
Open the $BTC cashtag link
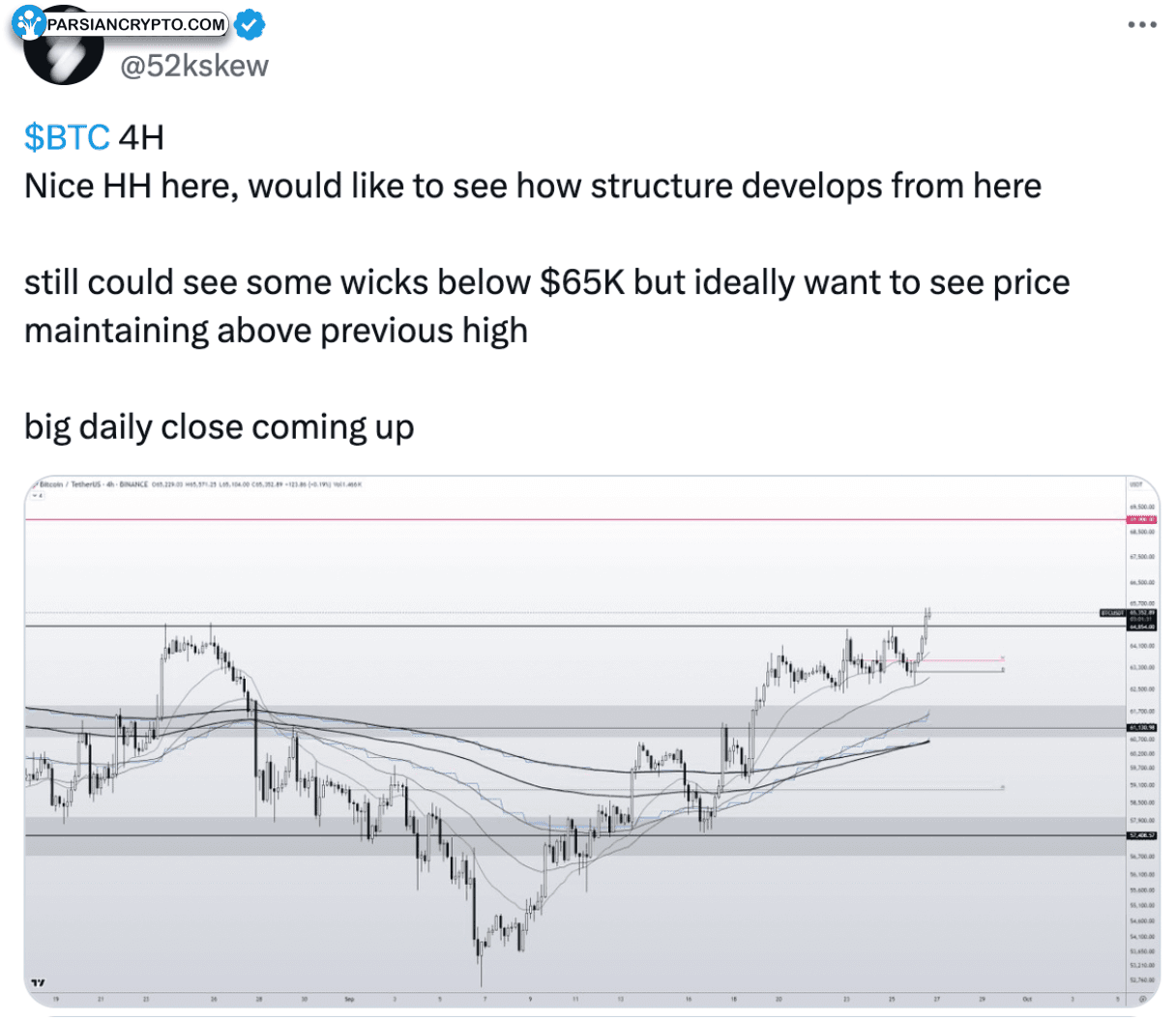coord(66,137)
